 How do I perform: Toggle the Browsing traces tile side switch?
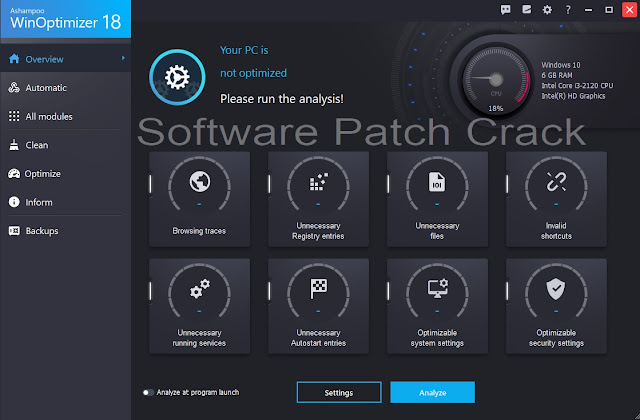(150, 184)
